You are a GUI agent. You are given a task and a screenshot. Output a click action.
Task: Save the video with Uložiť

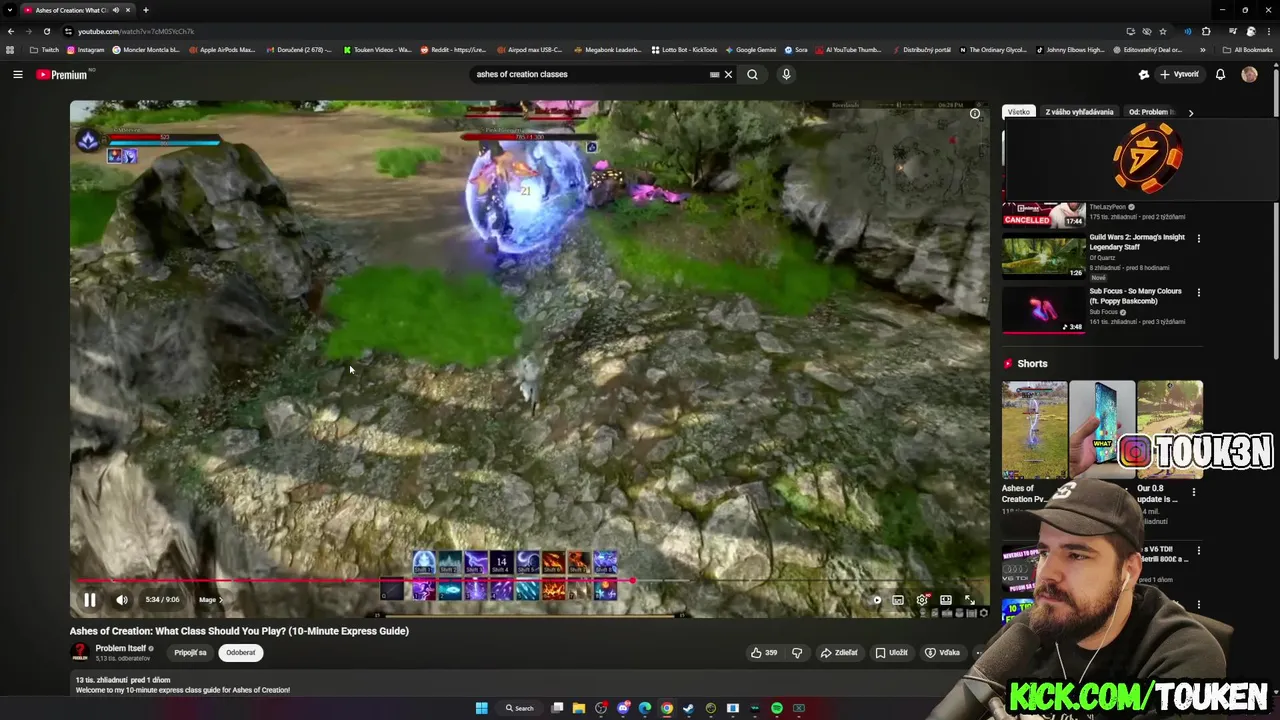tap(891, 653)
